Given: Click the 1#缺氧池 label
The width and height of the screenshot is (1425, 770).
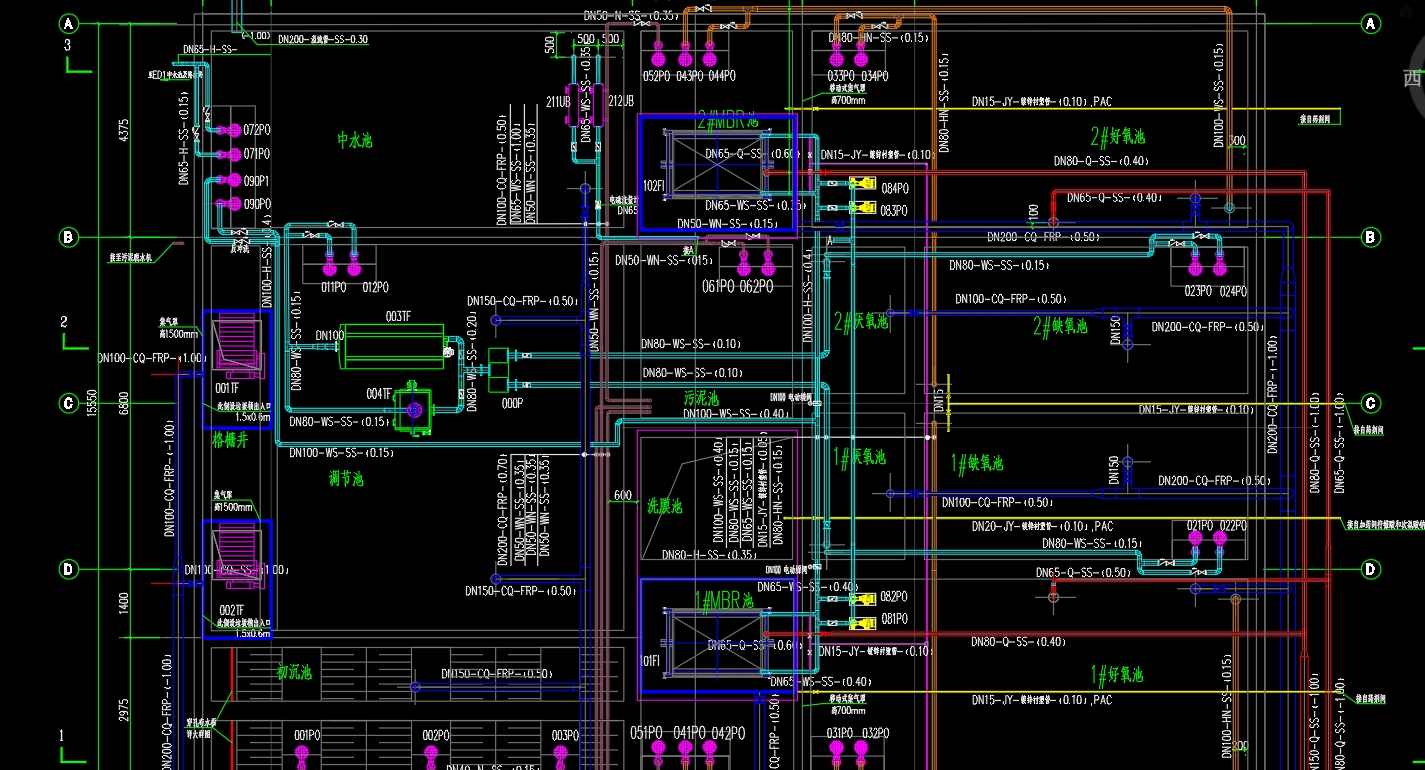Looking at the screenshot, I should click(x=977, y=463).
